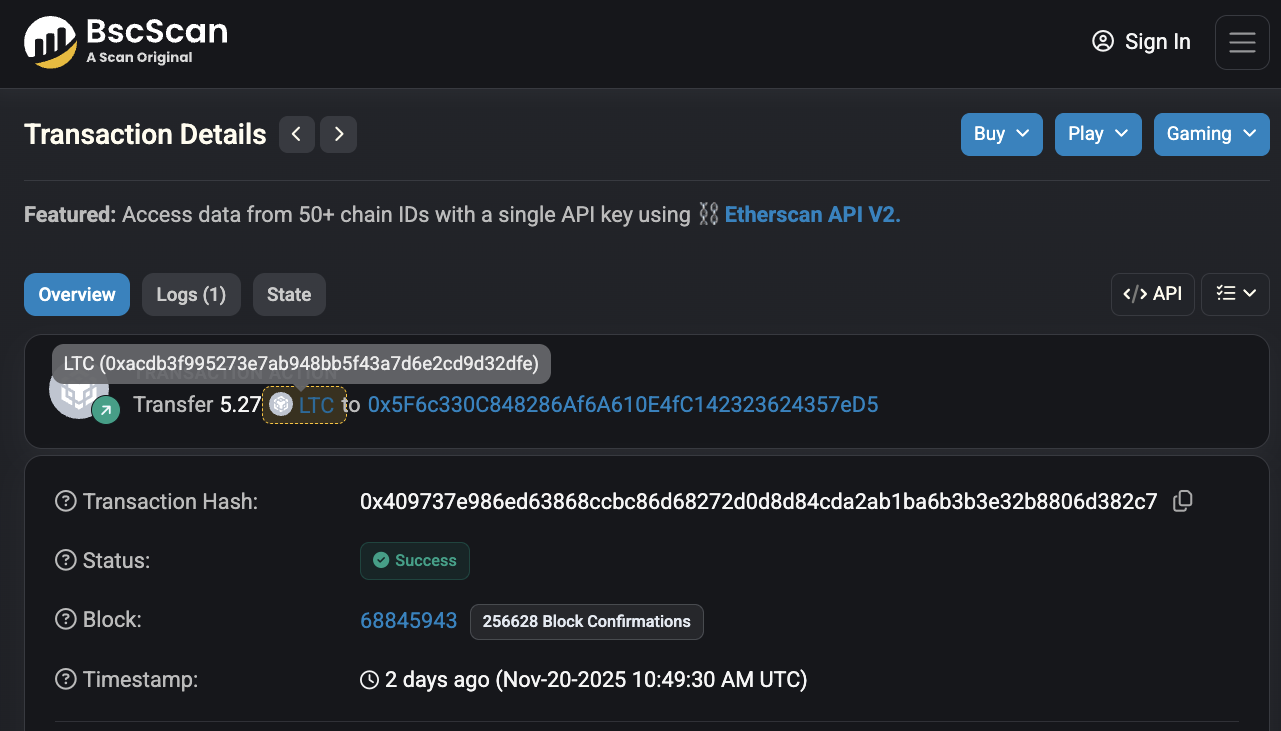Click Transaction Hash help icon
The image size is (1281, 731).
[x=66, y=502]
